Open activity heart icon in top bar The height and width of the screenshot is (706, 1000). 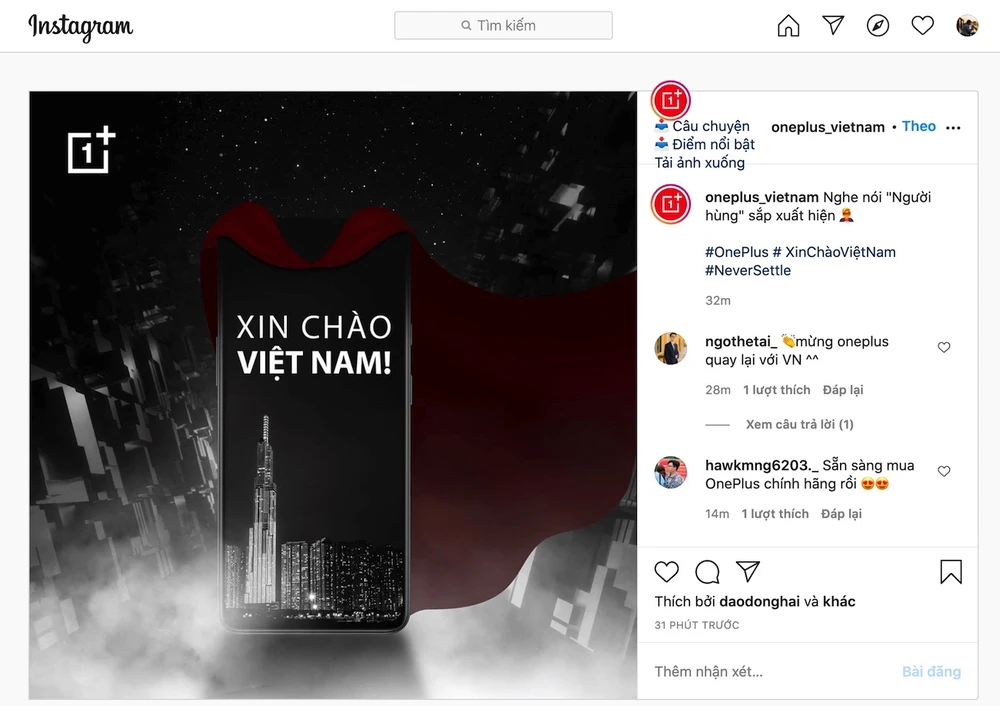922,26
